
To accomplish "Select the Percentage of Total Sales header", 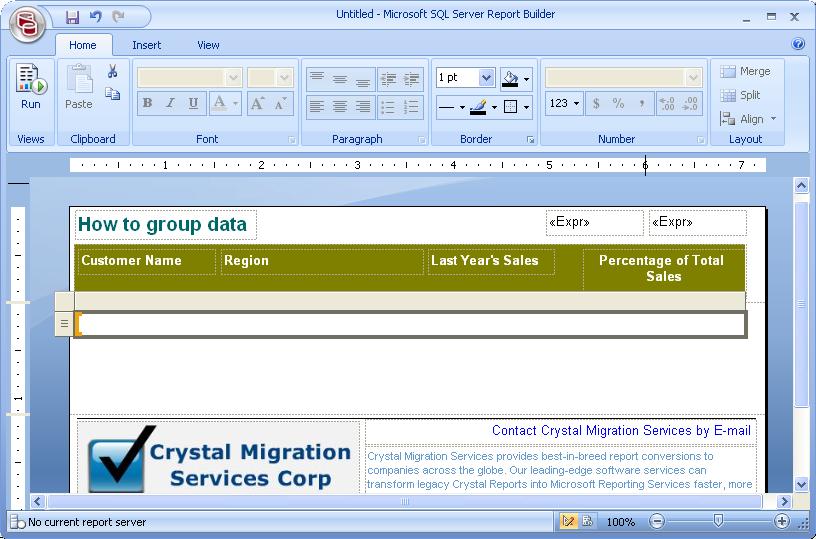I will pyautogui.click(x=664, y=268).
